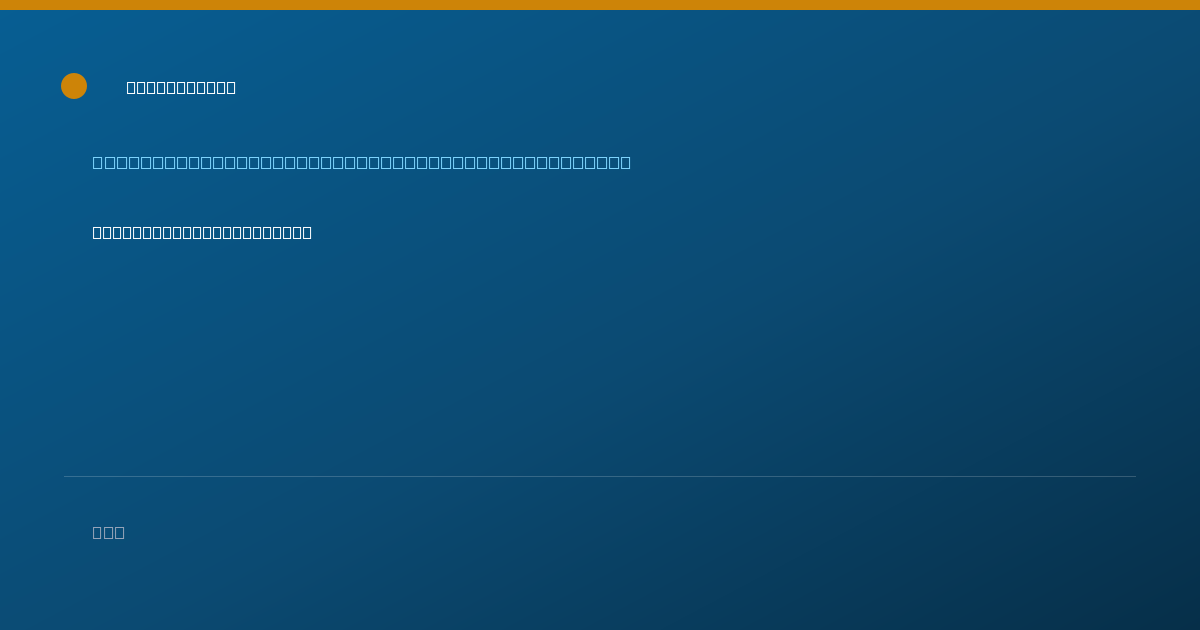Click the first gray footer character

tap(98, 532)
